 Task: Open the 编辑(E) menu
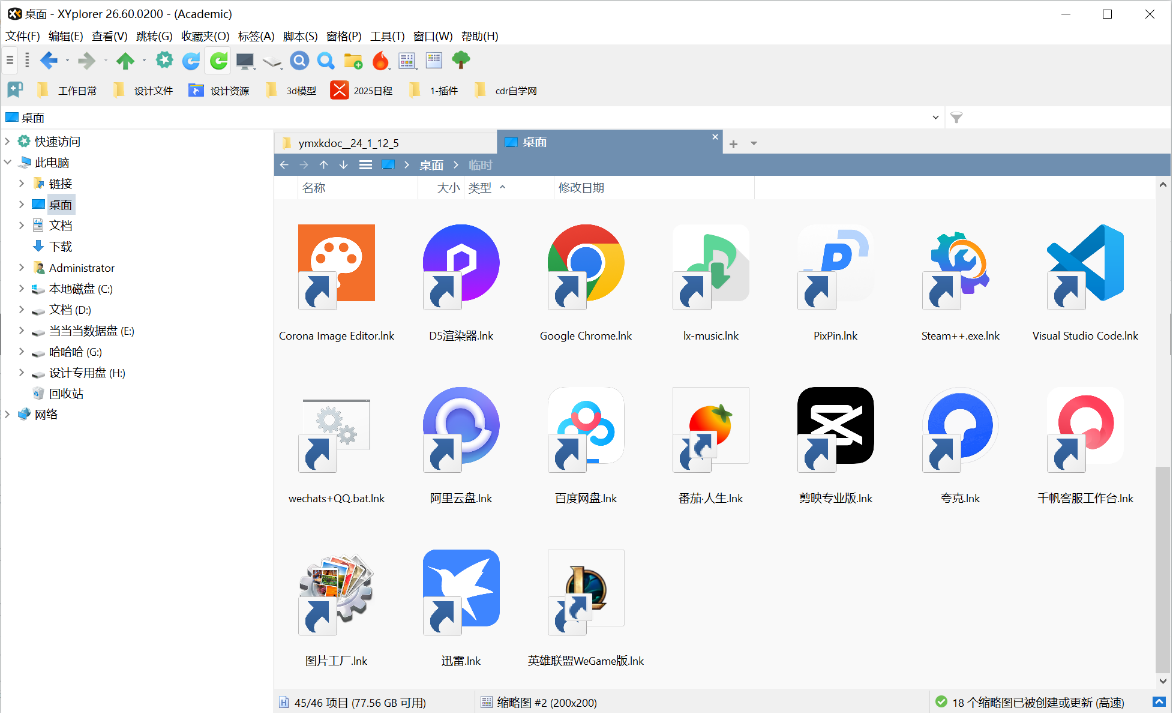(x=66, y=36)
